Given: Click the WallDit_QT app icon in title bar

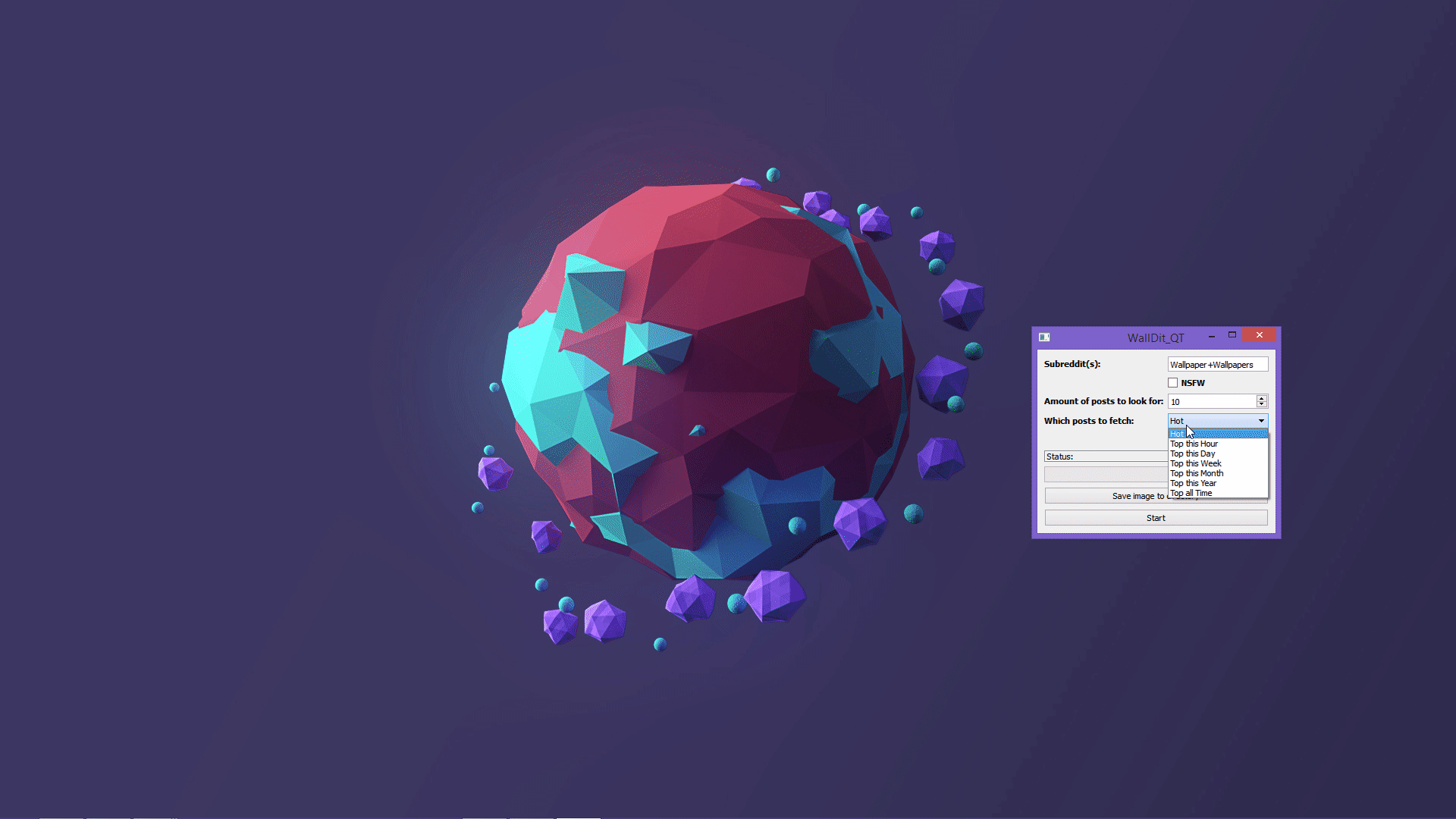Looking at the screenshot, I should [x=1044, y=337].
